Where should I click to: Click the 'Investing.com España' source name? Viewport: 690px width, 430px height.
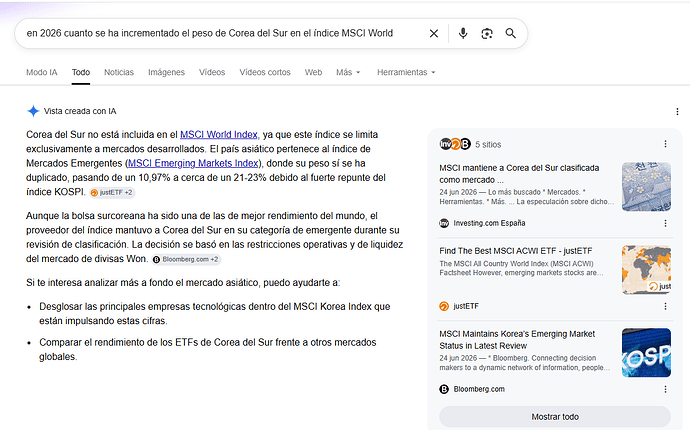489,223
